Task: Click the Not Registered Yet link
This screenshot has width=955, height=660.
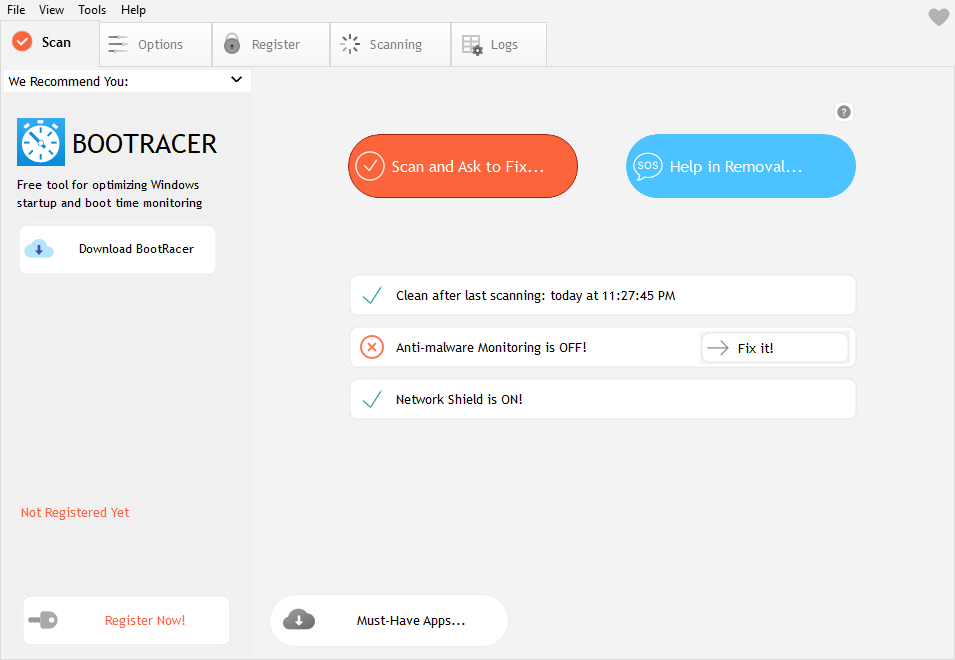Action: [x=75, y=513]
